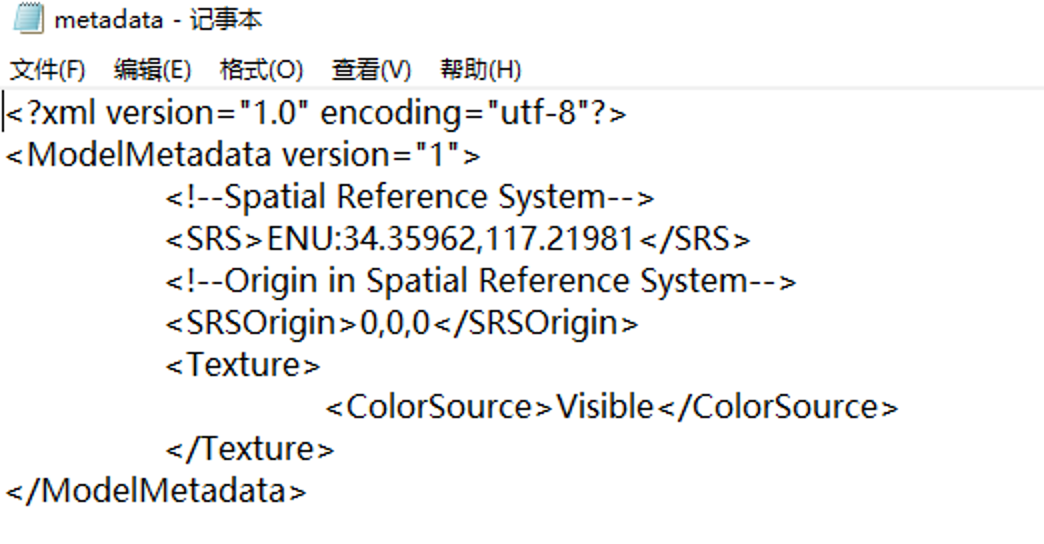
Task: Open the 编辑(E) menu
Action: click(x=152, y=69)
